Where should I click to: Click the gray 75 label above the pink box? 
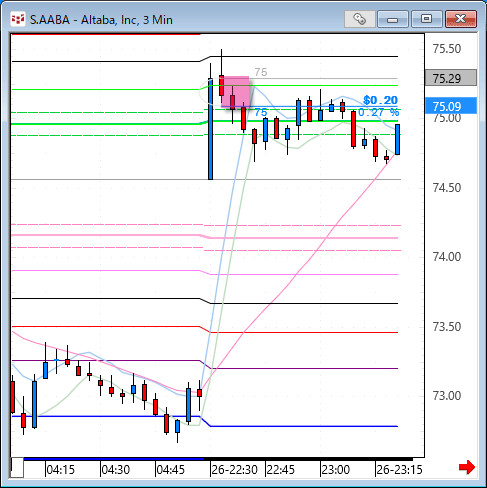[x=261, y=72]
